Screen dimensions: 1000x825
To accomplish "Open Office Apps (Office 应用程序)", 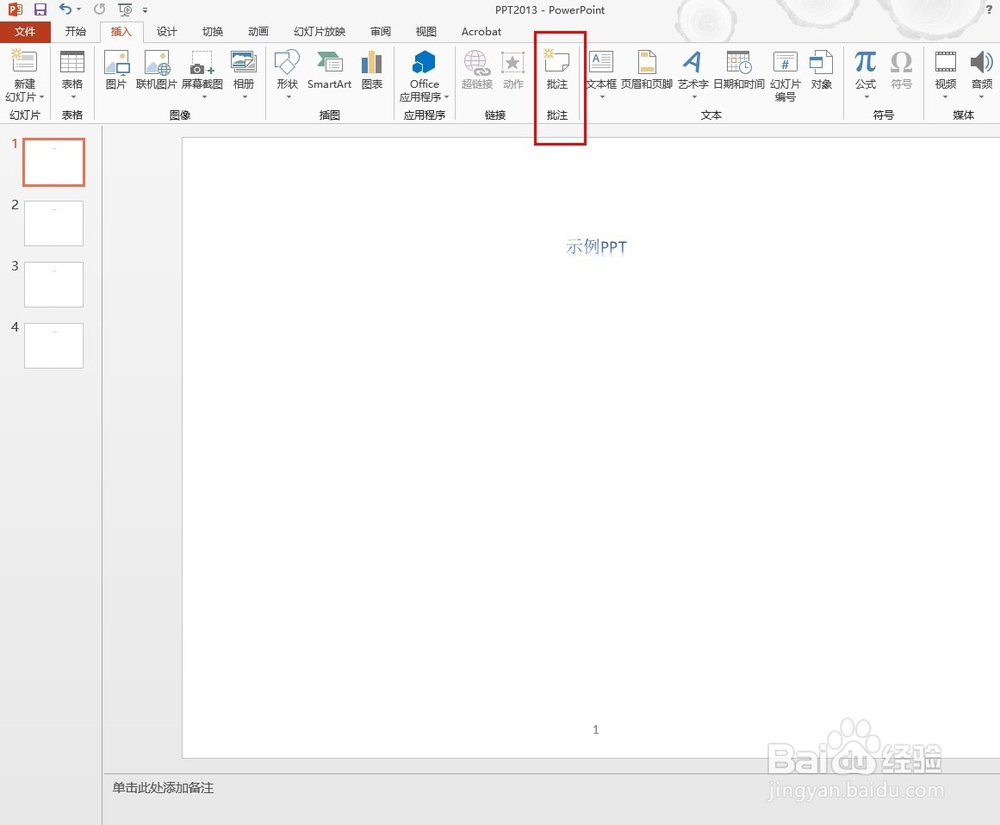I will click(424, 62).
